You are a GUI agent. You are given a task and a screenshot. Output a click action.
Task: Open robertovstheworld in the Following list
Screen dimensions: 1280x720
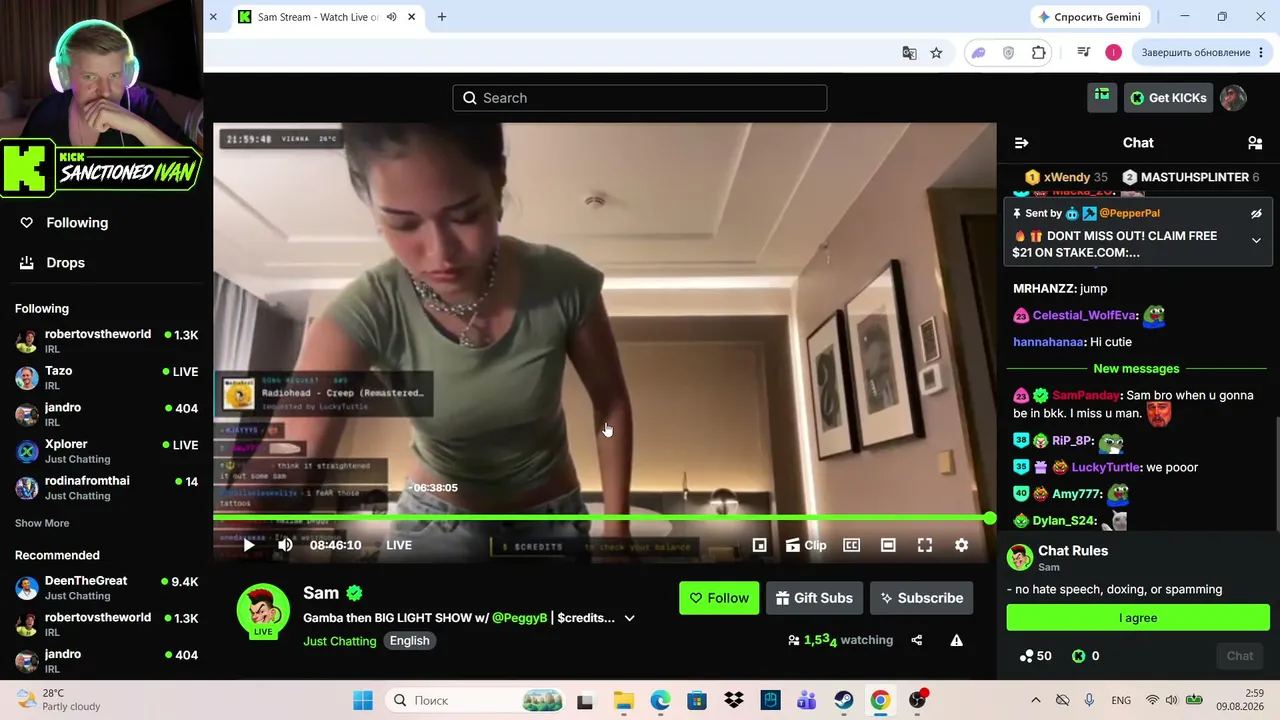point(106,341)
